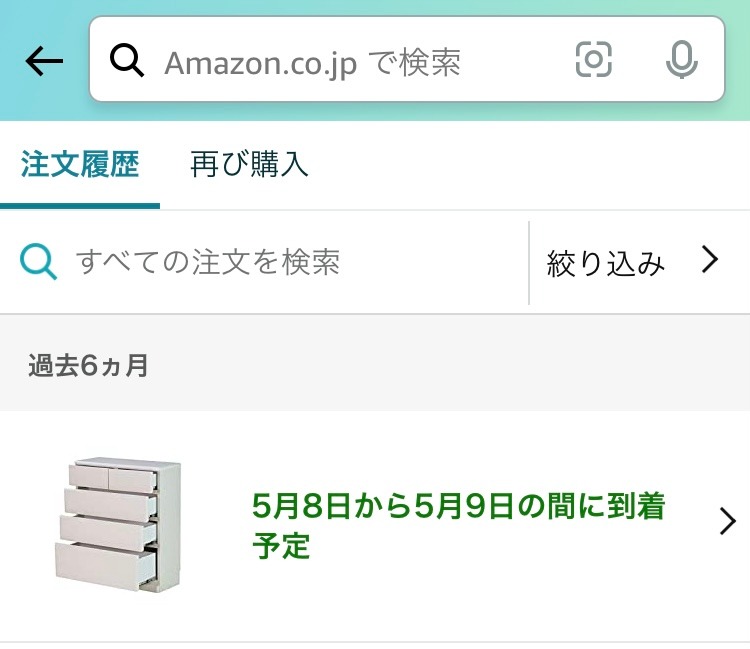The width and height of the screenshot is (750, 649).
Task: Tap the 到着 word in the green status
Action: pyautogui.click(x=637, y=506)
